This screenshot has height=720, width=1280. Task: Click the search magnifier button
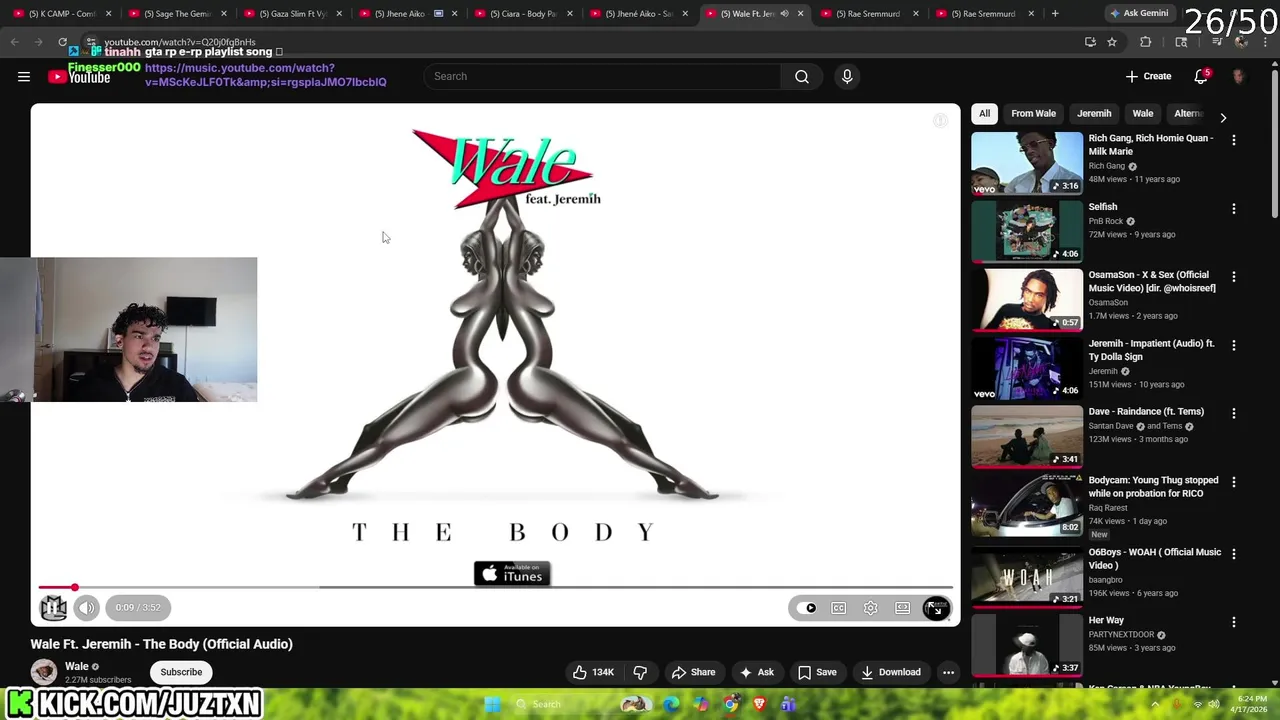click(x=802, y=76)
